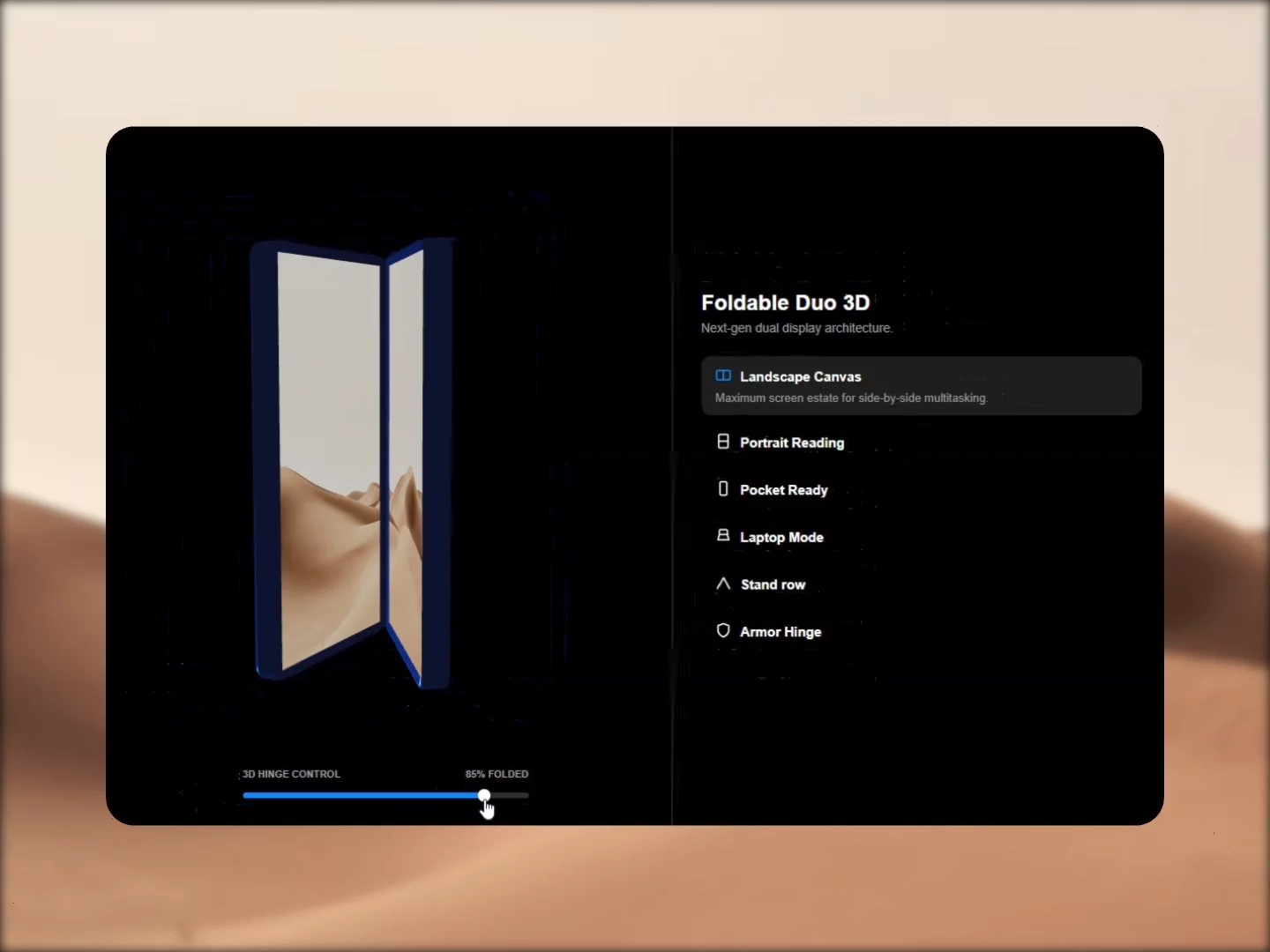Click the blue filled hinge slider track
This screenshot has height=952, width=1270.
tap(362, 795)
